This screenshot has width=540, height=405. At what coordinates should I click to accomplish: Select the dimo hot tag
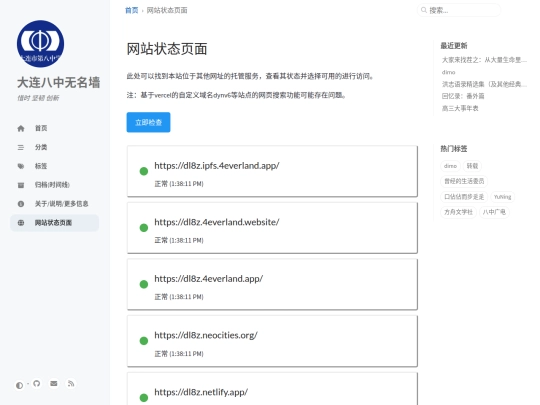[x=450, y=166]
